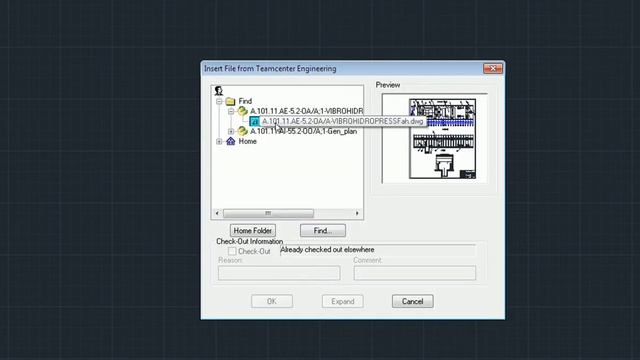640x360 pixels.
Task: Select the 1-Gen_plan tree row
Action: [x=303, y=131]
